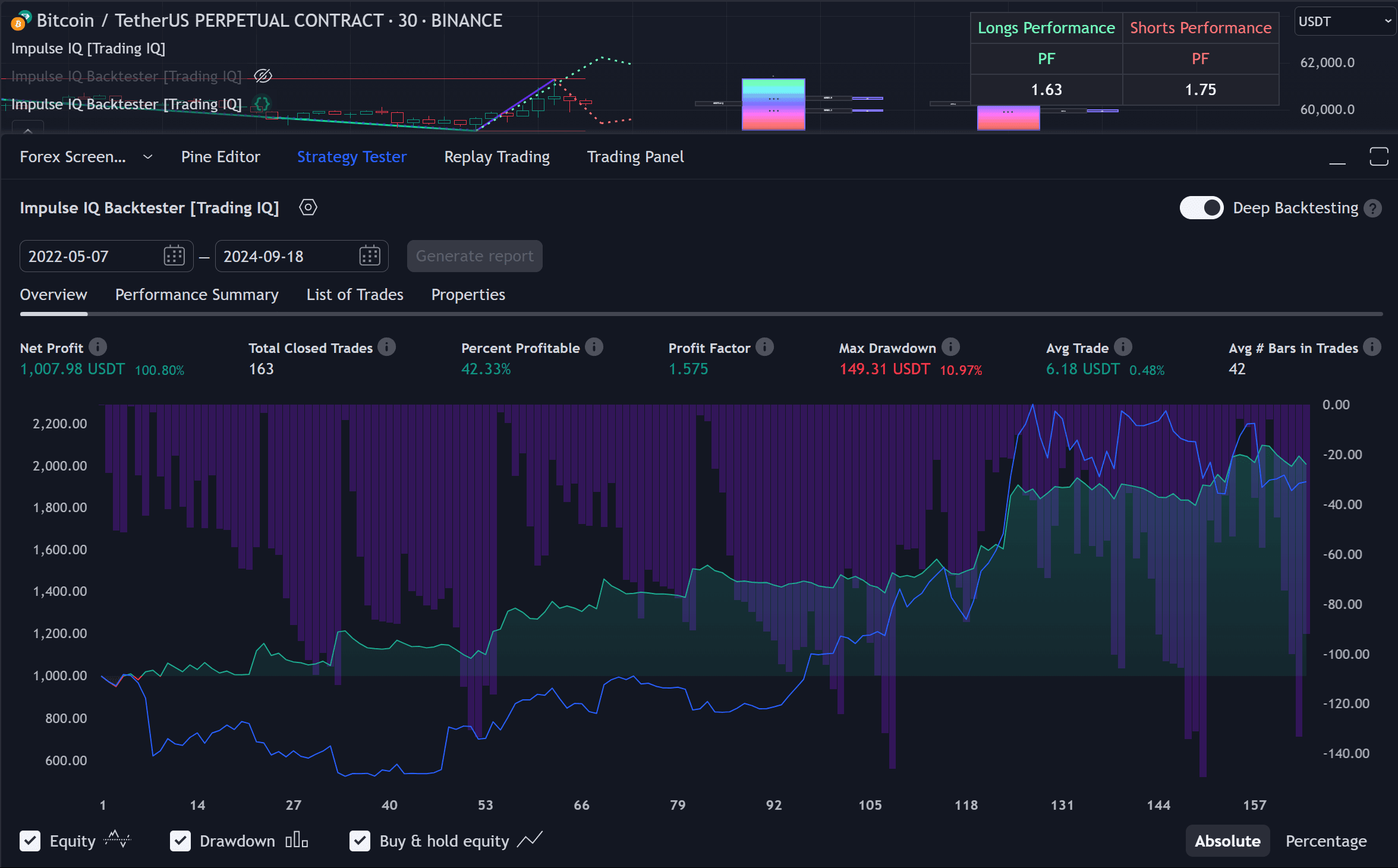Screen dimensions: 1398x868
Task: Click the gradient volume profile box on chart
Action: pos(773,104)
